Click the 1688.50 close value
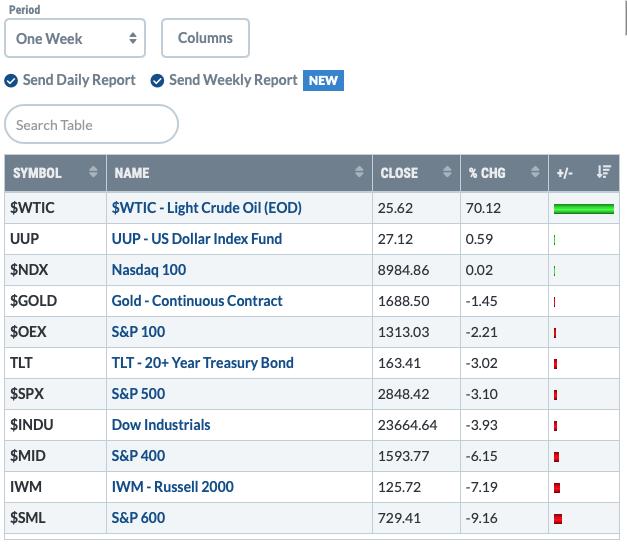The image size is (627, 545). (403, 301)
